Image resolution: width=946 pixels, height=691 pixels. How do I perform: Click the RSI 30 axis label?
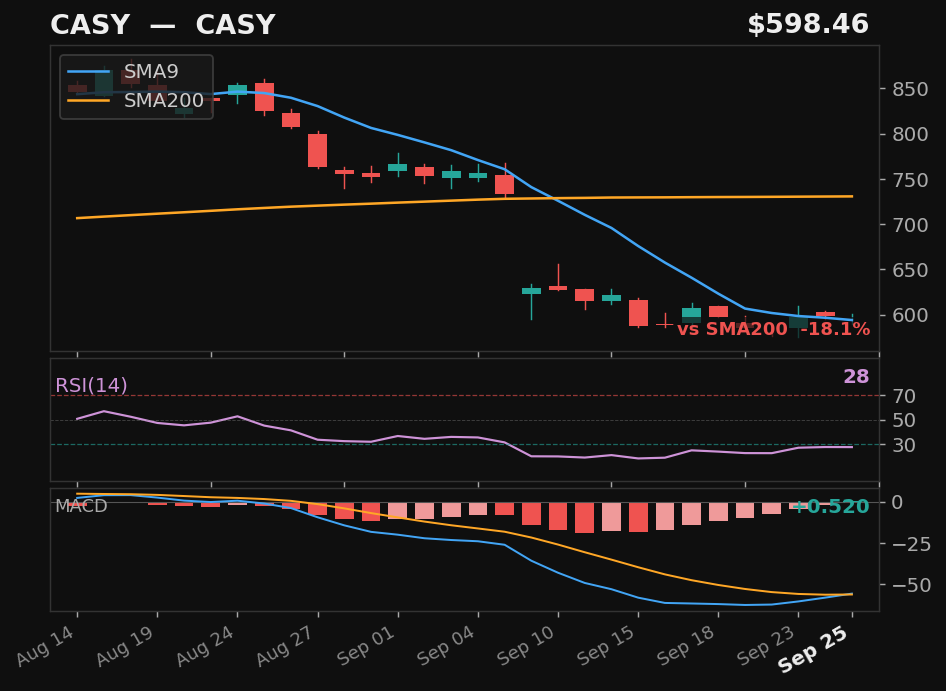(x=904, y=445)
